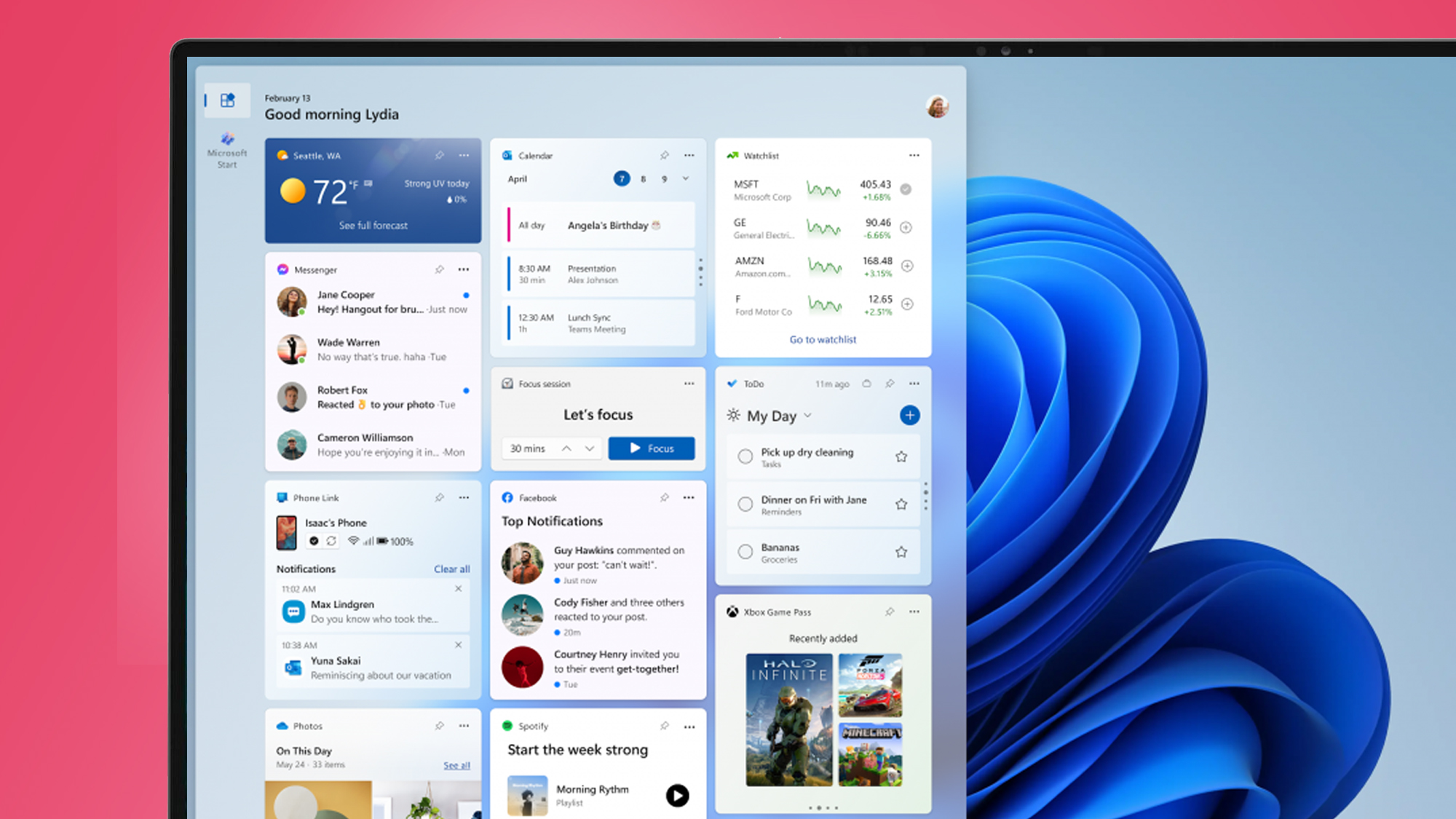Open Xbox Game Pass more options
The image size is (1456, 819).
(914, 612)
